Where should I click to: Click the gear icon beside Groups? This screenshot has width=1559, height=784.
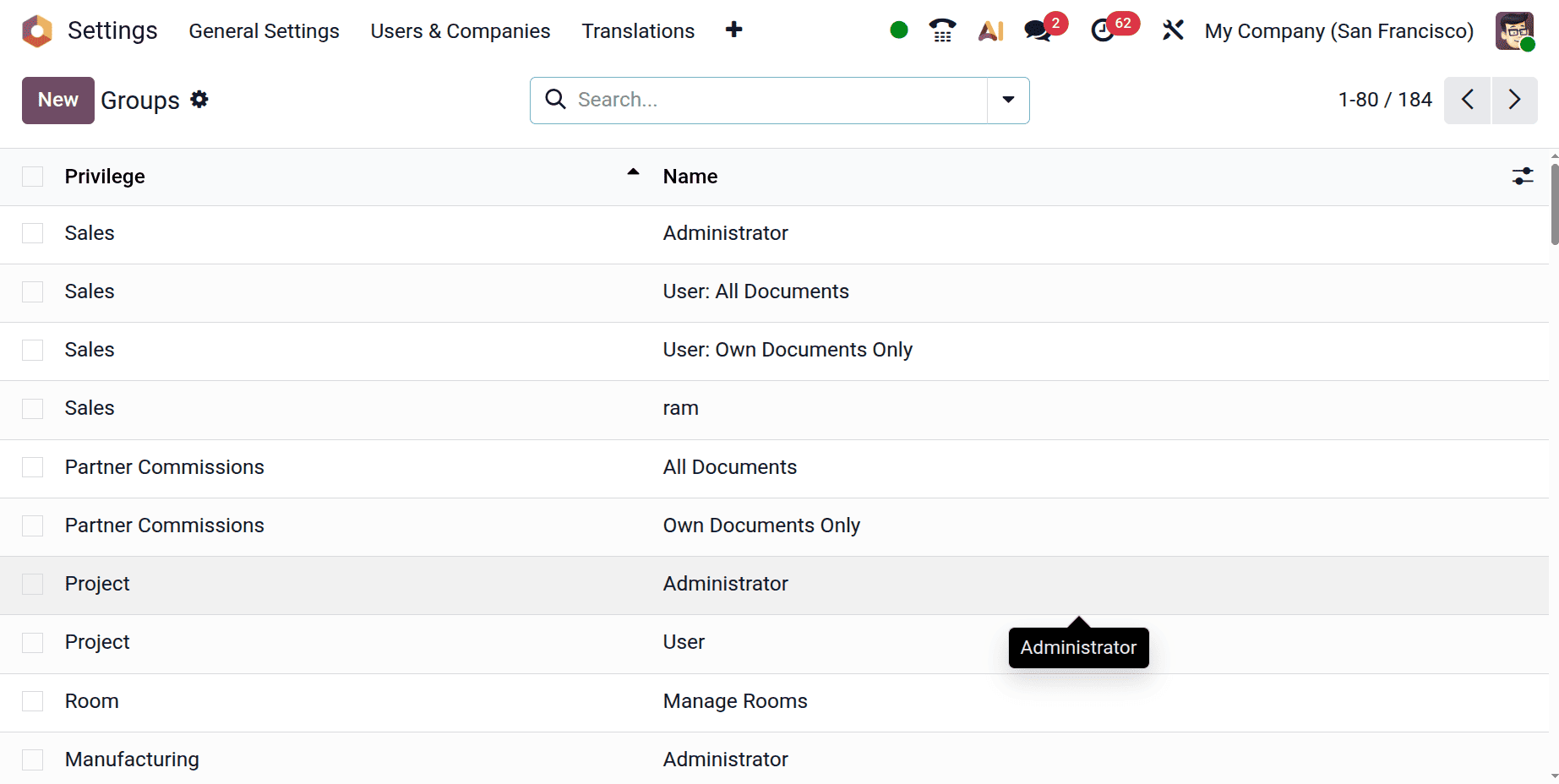point(199,99)
